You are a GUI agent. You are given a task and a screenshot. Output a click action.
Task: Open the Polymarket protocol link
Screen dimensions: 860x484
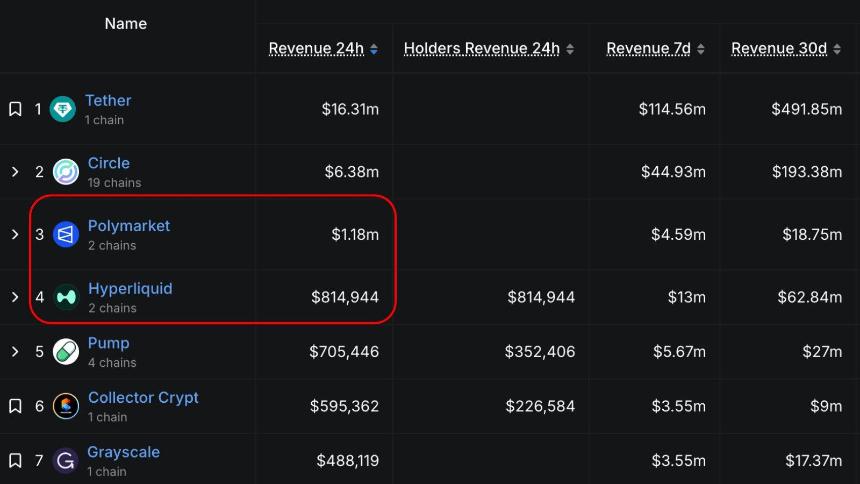tap(129, 226)
